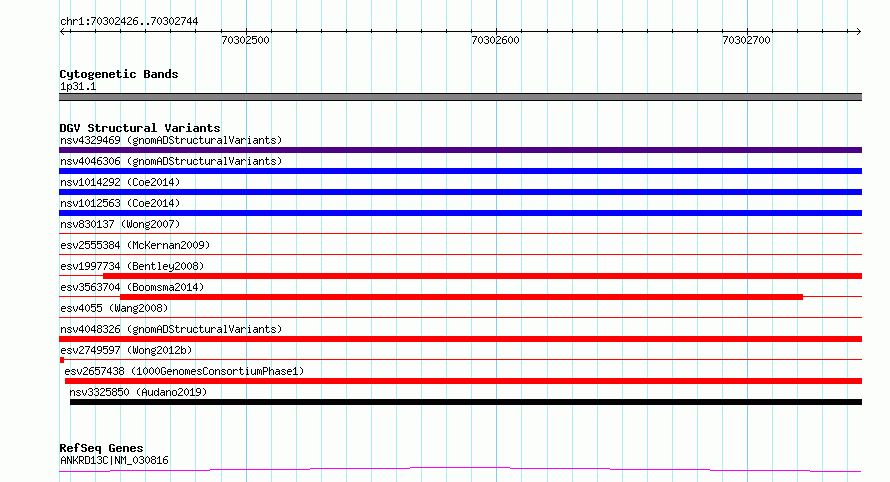Click the blue nsv1014292 variant bar
The image size is (890, 482).
(x=460, y=192)
